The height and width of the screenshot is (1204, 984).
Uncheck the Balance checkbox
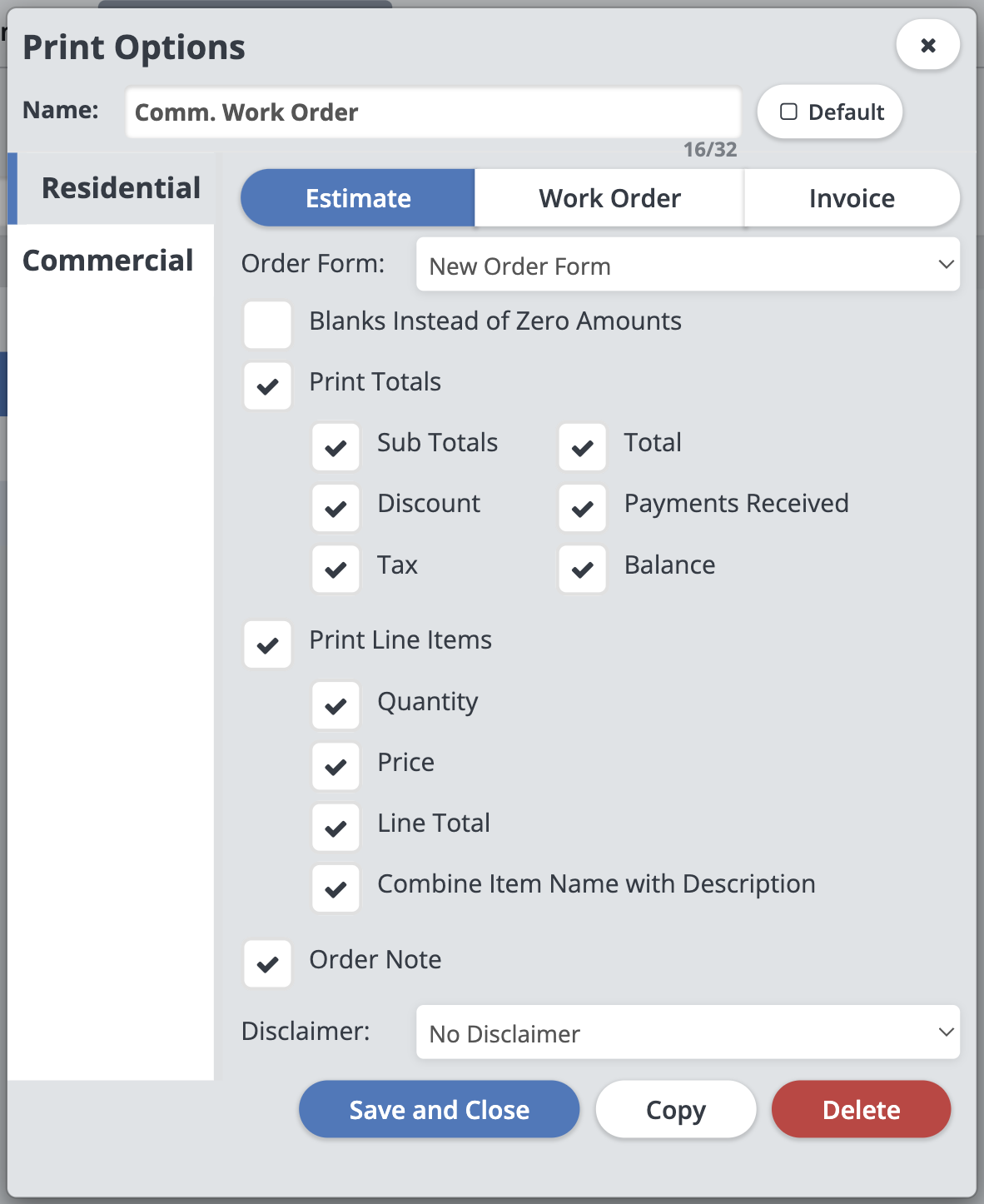(x=583, y=570)
